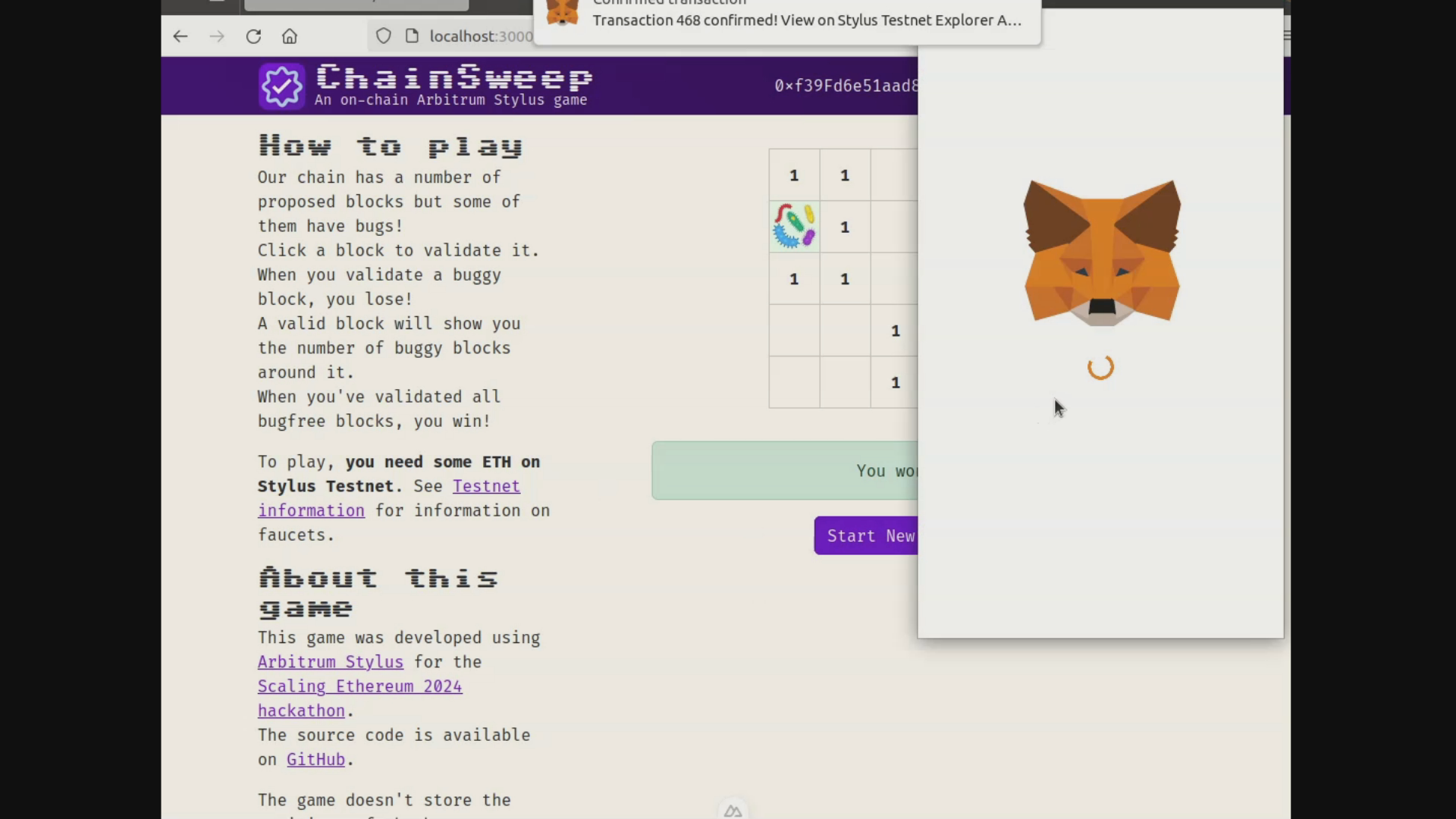Image resolution: width=1456 pixels, height=819 pixels.
Task: Click the browser forward arrow
Action: 217,36
